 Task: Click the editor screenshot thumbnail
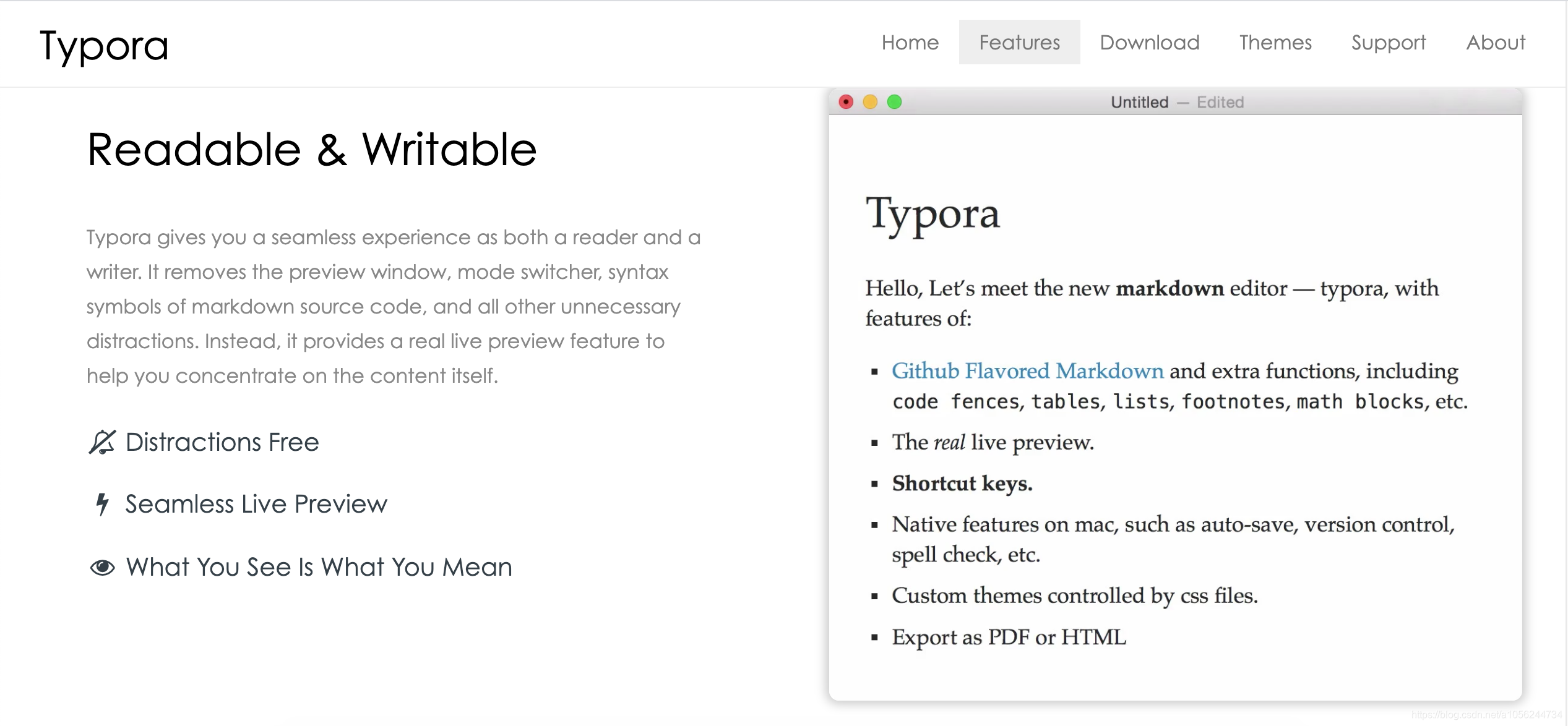pyautogui.click(x=1176, y=395)
